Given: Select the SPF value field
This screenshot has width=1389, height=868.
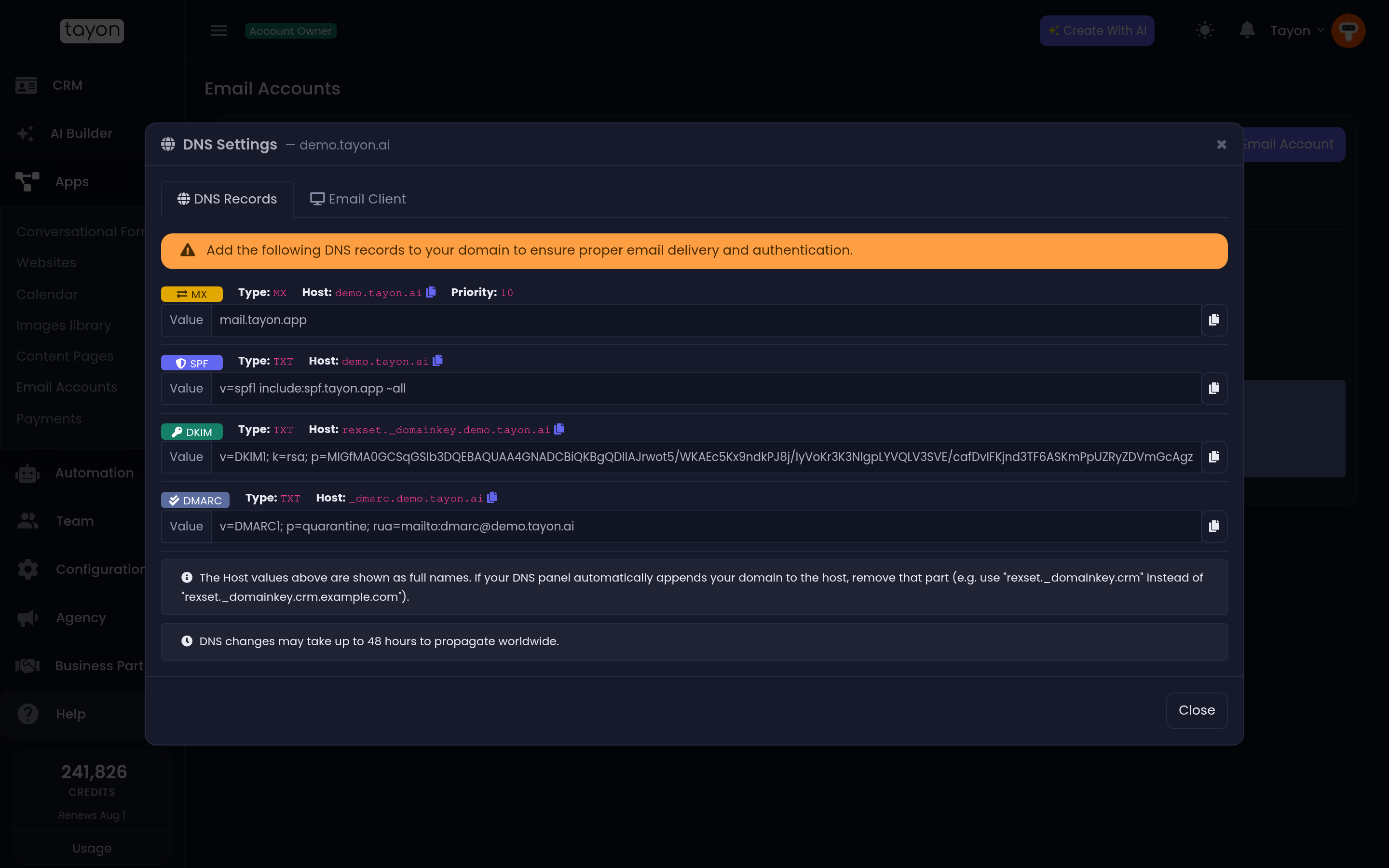Looking at the screenshot, I should (x=706, y=389).
